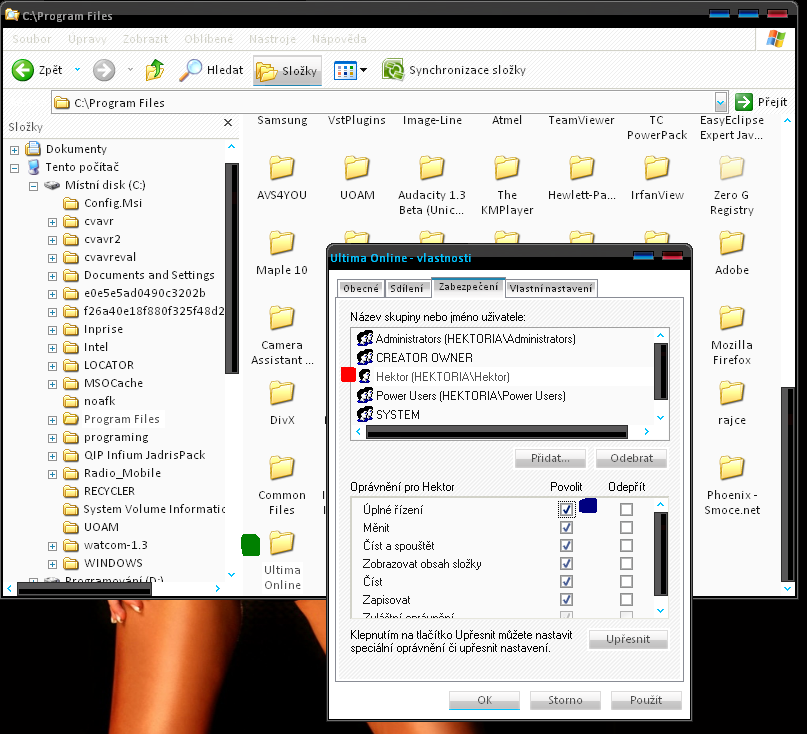Select the Hewlett-Pa... folder icon
Viewport: 807px width, 734px height.
click(582, 168)
